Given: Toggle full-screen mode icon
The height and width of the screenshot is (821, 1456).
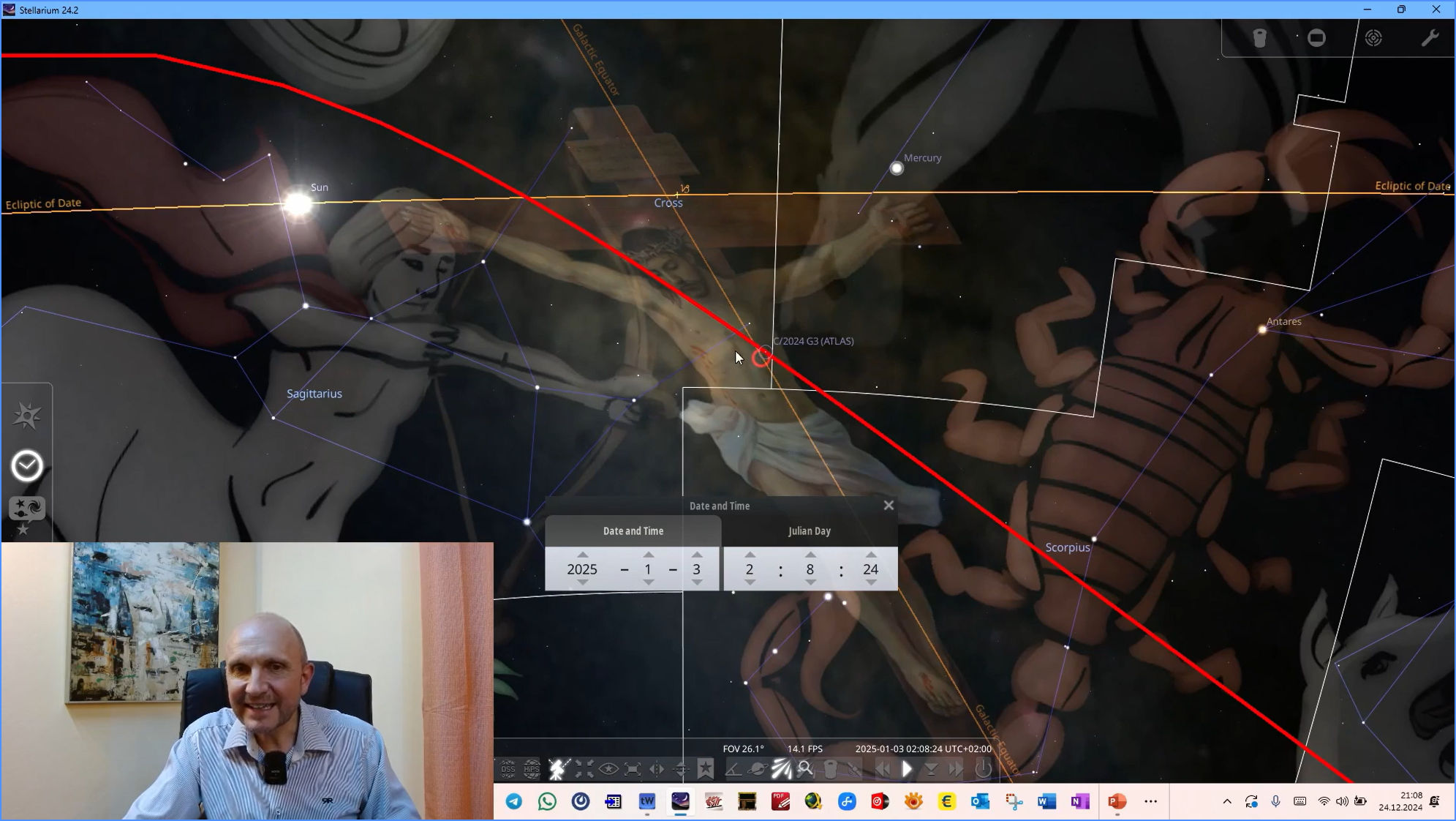Looking at the screenshot, I should (x=633, y=769).
